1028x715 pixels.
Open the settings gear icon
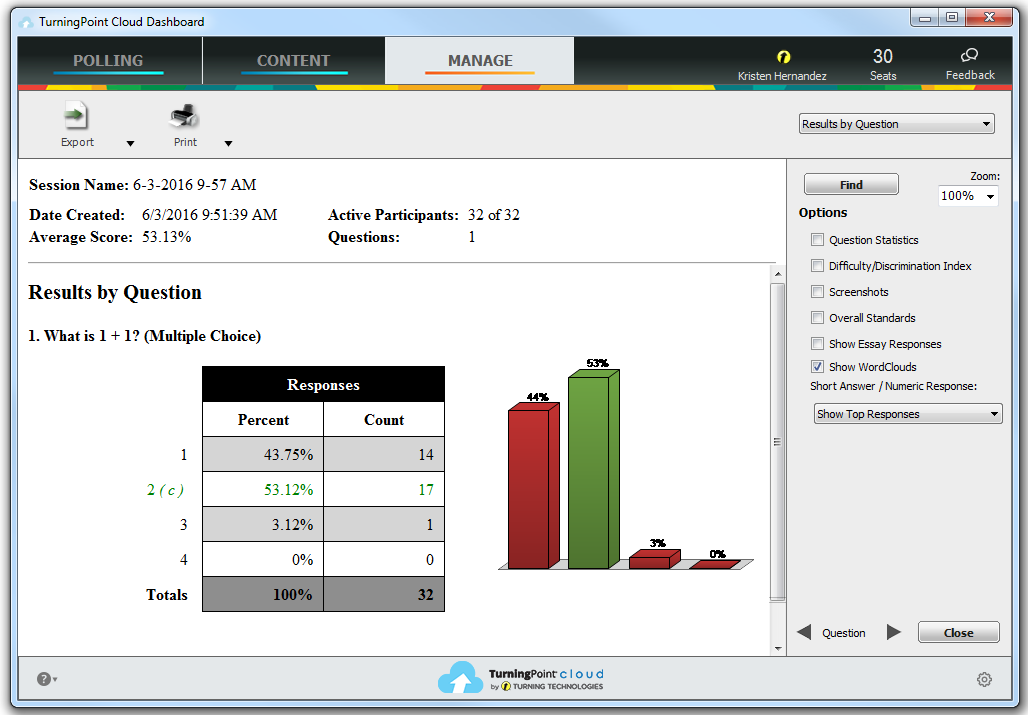coord(984,680)
